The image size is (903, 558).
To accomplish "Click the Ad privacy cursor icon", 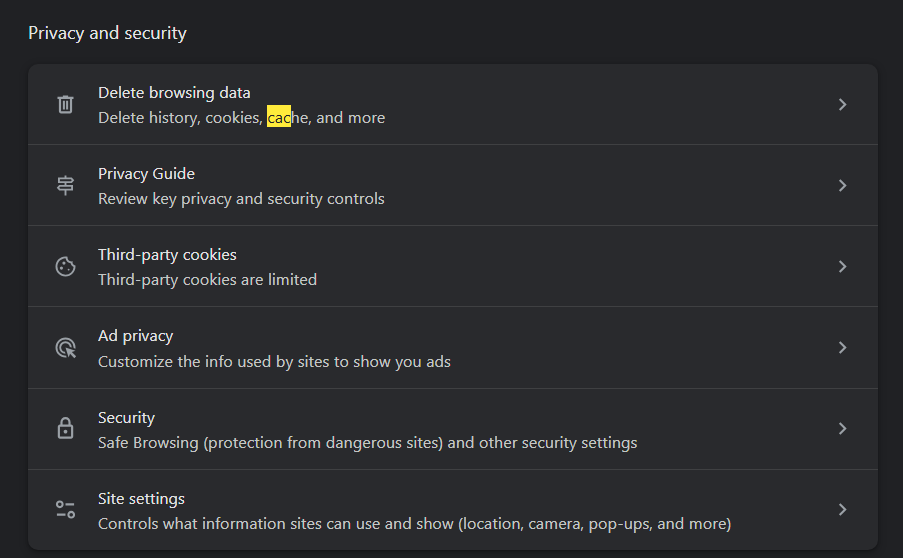I will tap(65, 348).
